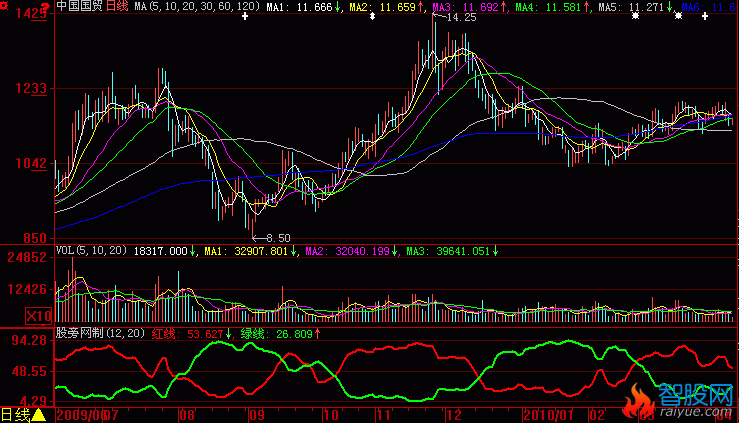Click the white star marker near MA5
The image size is (739, 423).
pos(635,17)
